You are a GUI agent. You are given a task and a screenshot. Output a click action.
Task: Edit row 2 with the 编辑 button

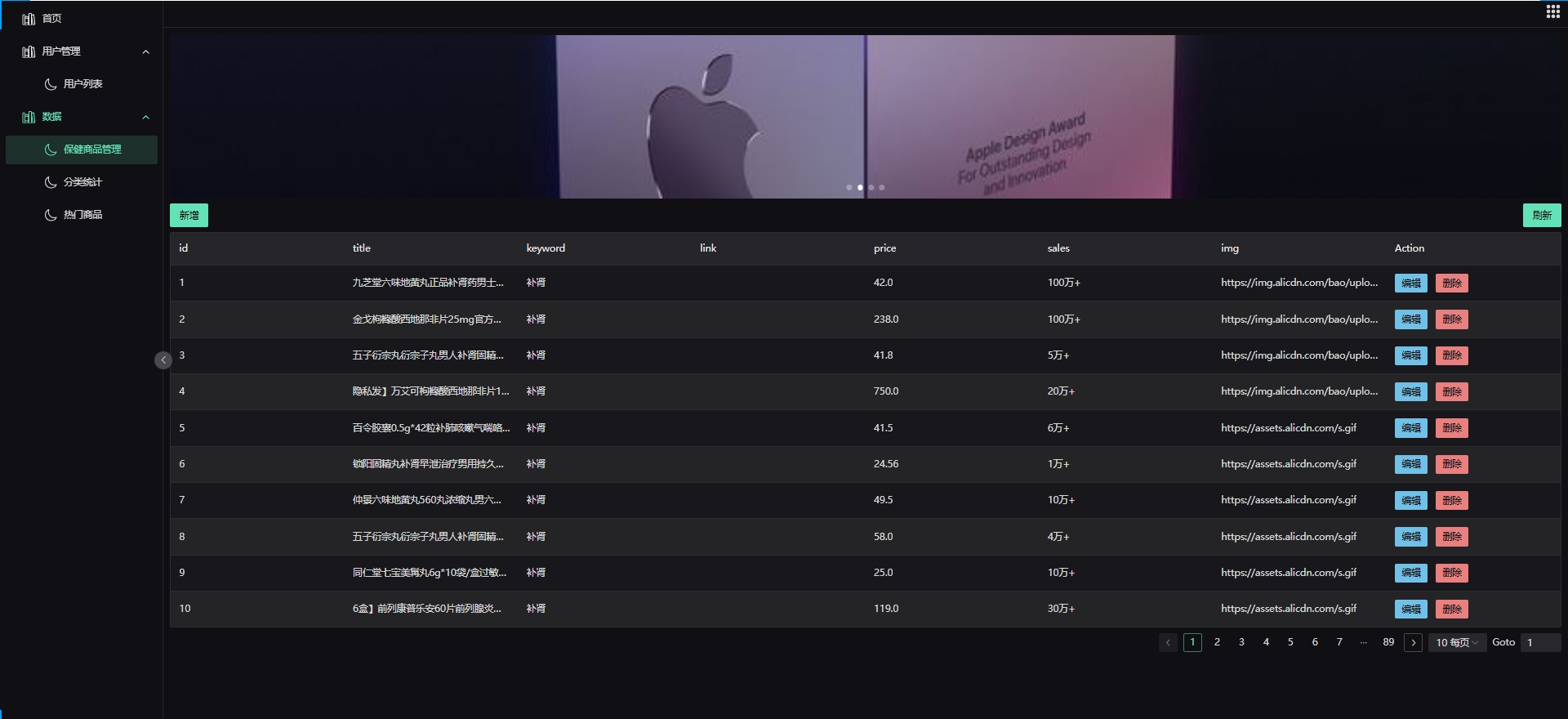coord(1410,319)
